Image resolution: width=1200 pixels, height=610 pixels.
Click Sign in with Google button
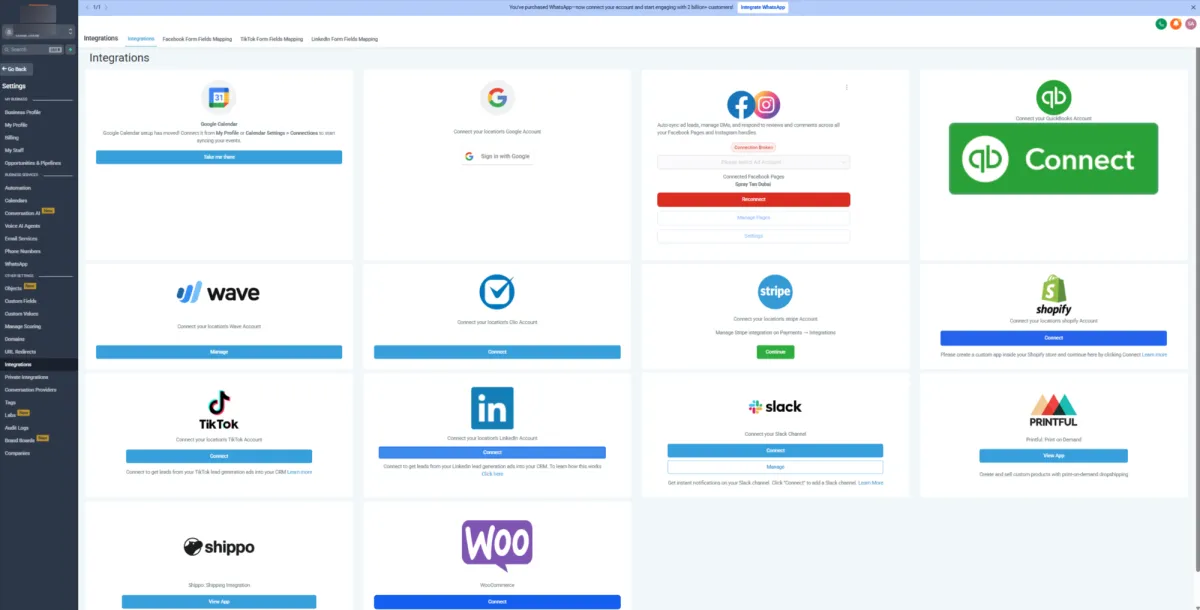497,156
